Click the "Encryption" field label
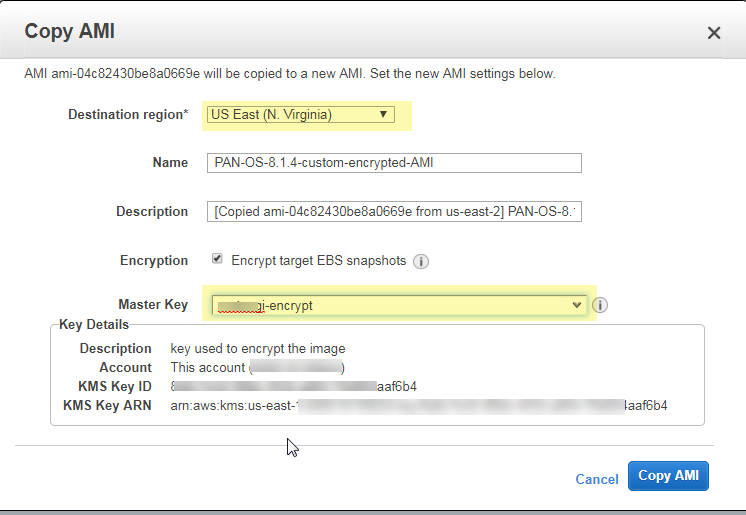The height and width of the screenshot is (515, 746). 154,261
